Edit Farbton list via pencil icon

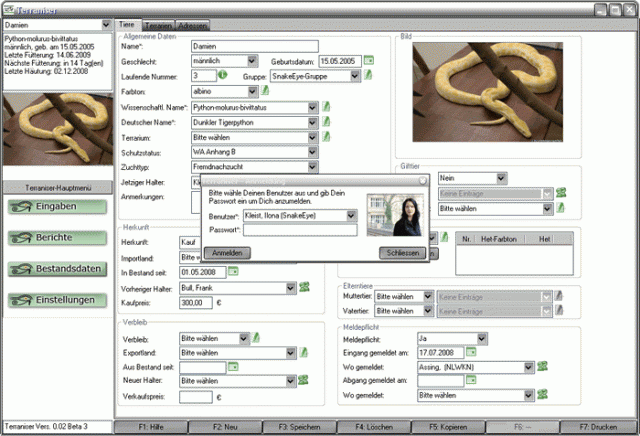[265, 90]
